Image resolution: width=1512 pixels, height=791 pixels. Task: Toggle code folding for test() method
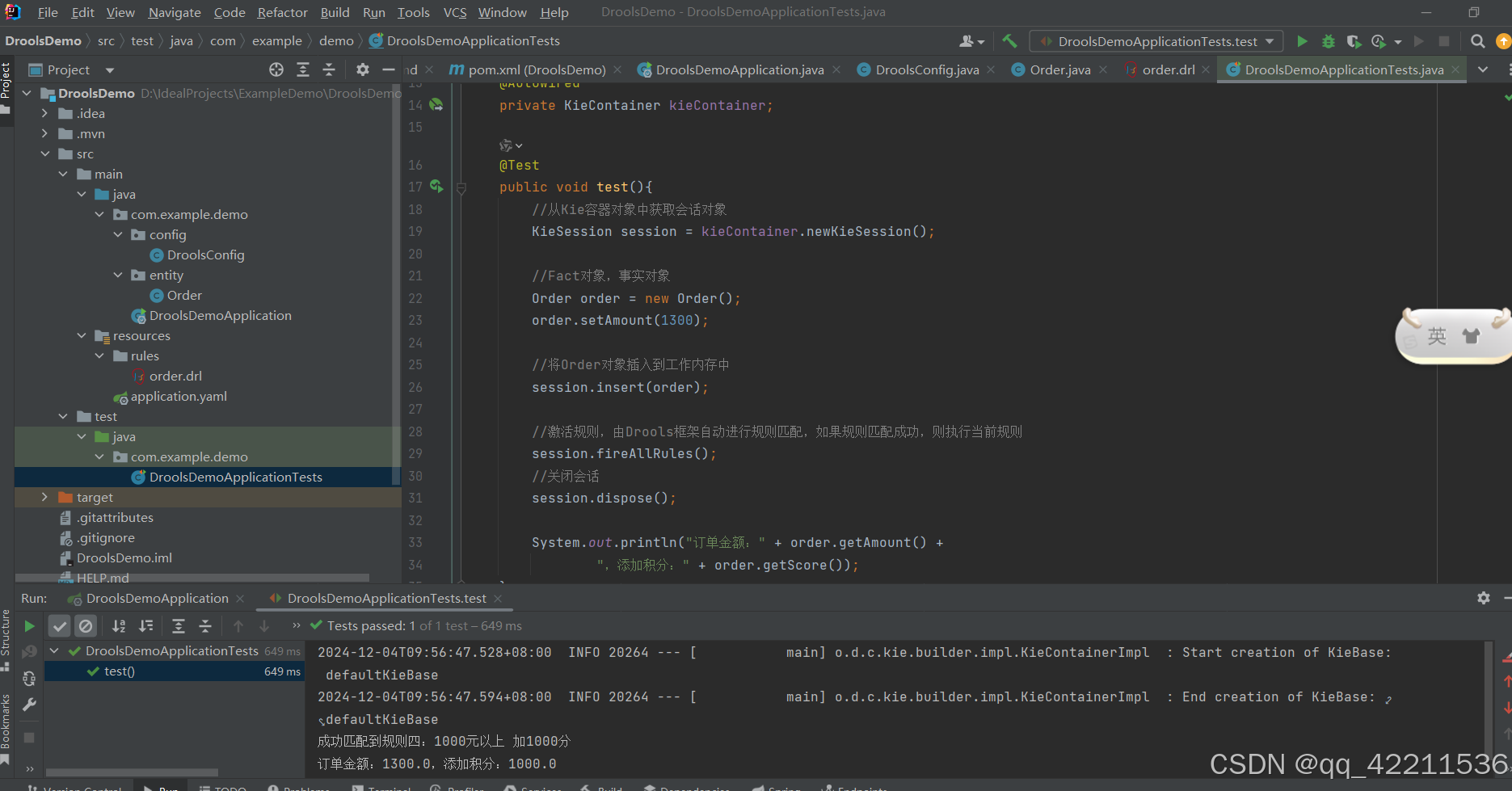click(x=461, y=188)
